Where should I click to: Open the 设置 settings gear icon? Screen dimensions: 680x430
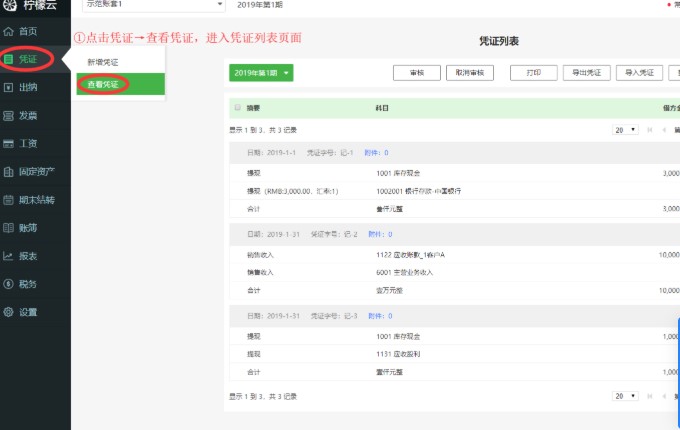click(9, 312)
